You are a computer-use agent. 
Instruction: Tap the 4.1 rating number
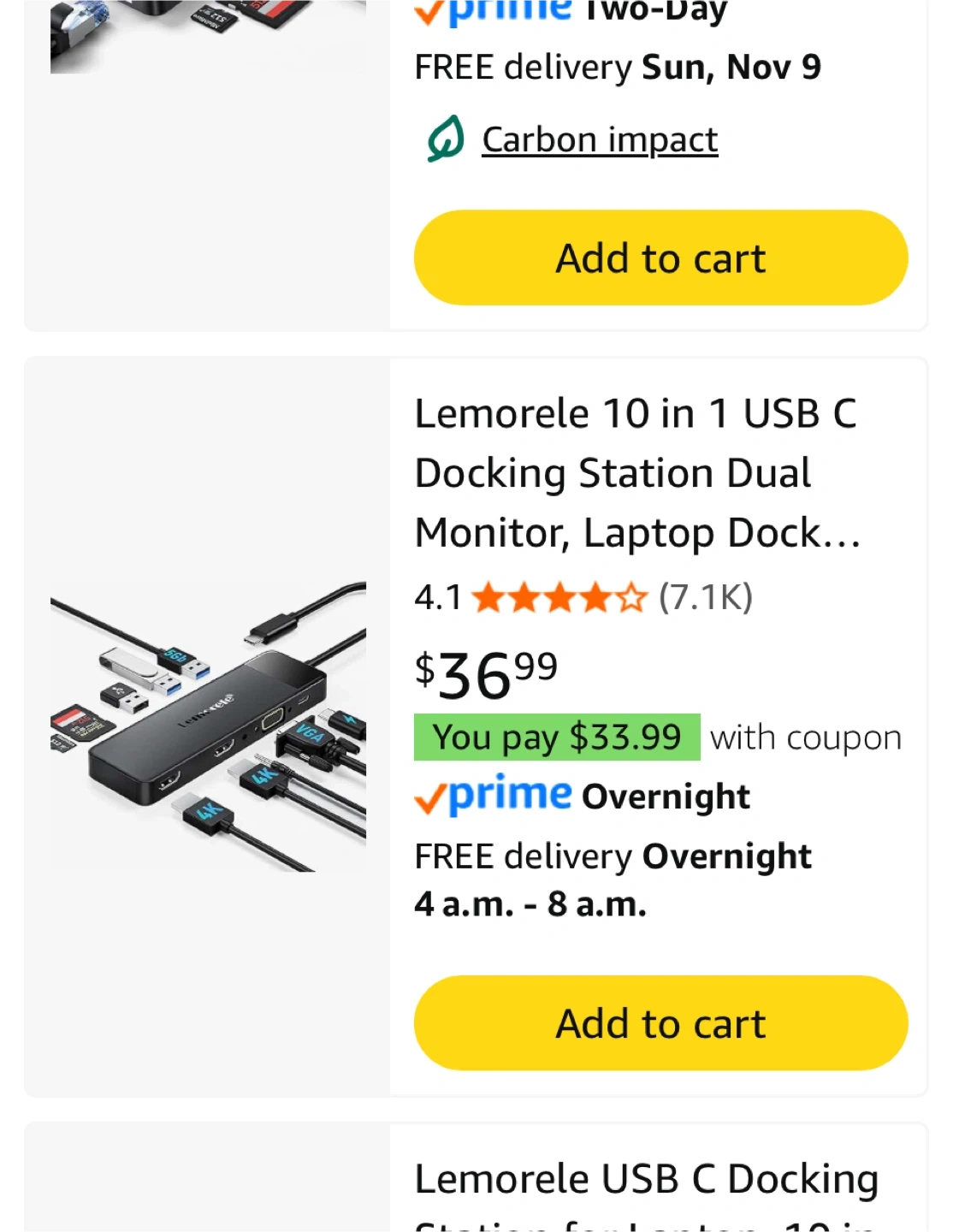pyautogui.click(x=437, y=597)
